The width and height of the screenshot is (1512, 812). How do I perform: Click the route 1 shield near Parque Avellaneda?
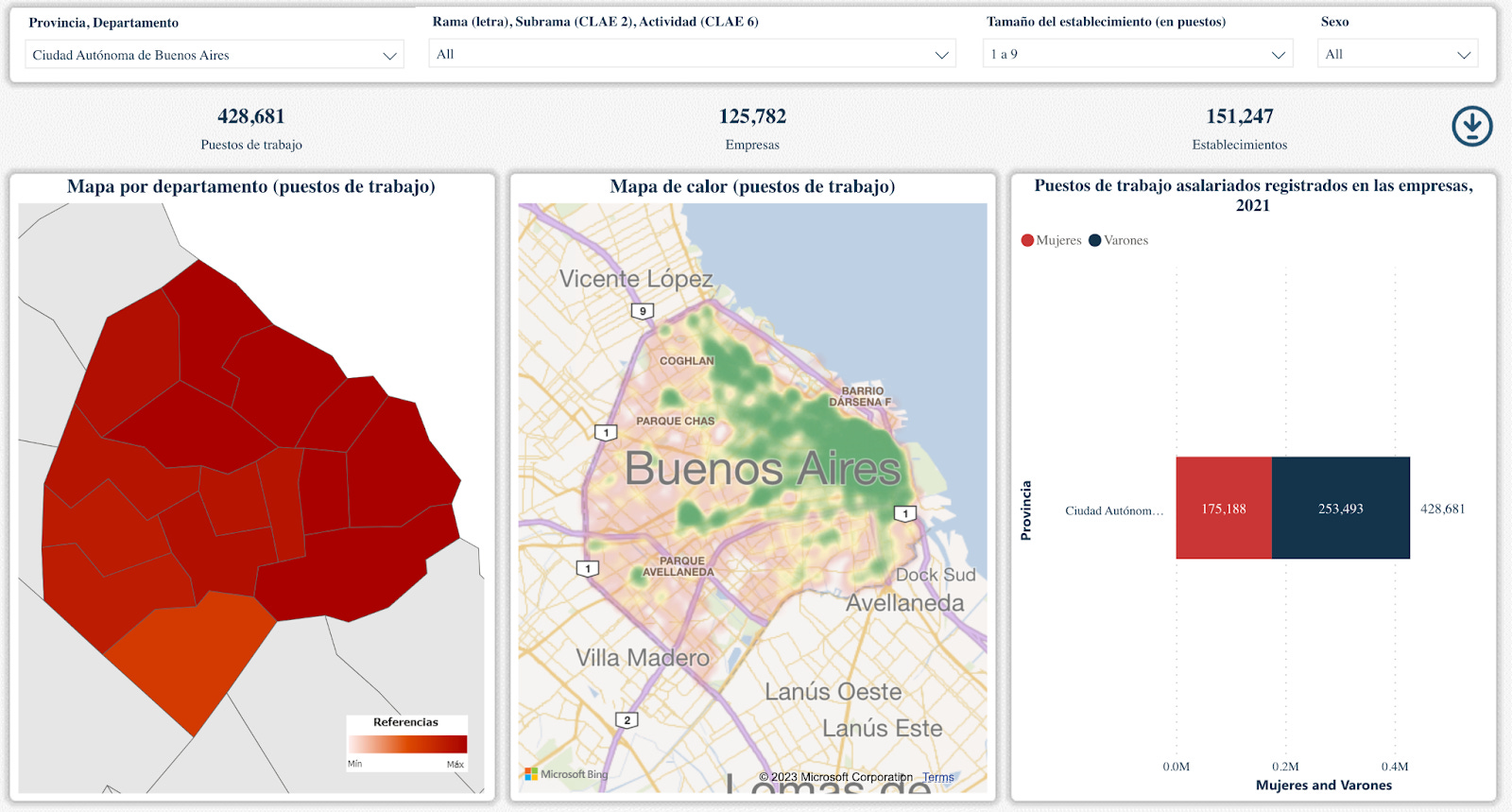(588, 569)
